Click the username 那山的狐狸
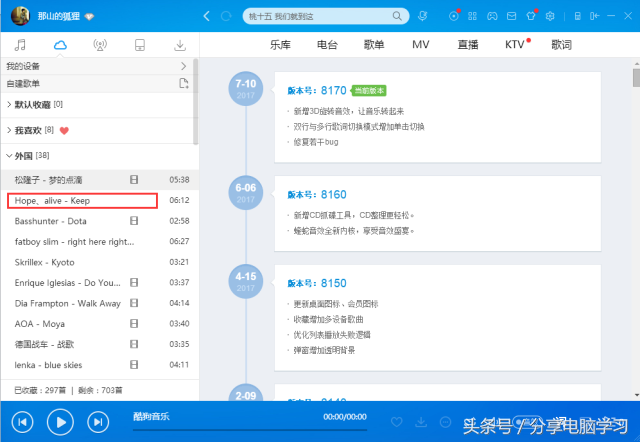 pos(59,16)
